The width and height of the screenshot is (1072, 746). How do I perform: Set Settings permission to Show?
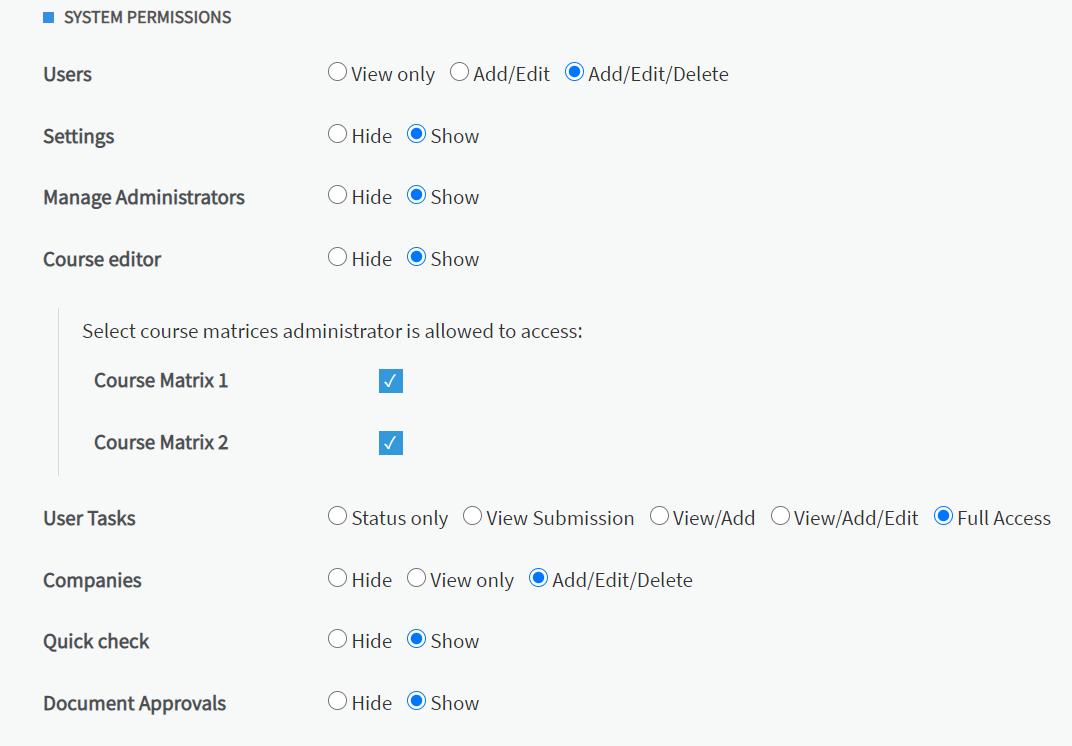(417, 135)
